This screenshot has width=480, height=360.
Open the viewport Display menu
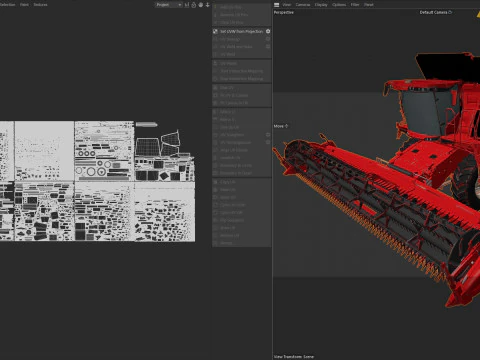(321, 5)
